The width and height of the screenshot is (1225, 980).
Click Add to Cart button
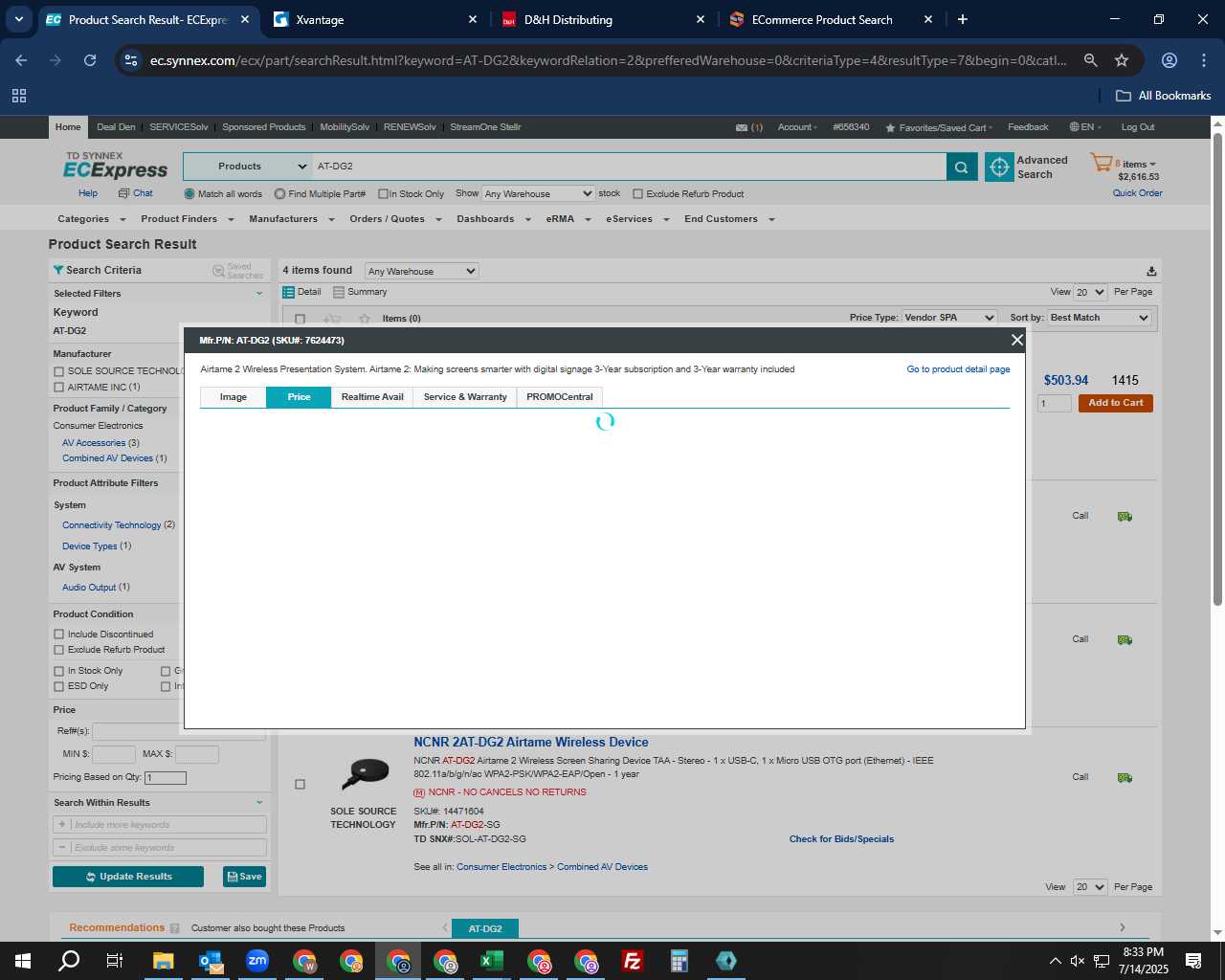1115,403
